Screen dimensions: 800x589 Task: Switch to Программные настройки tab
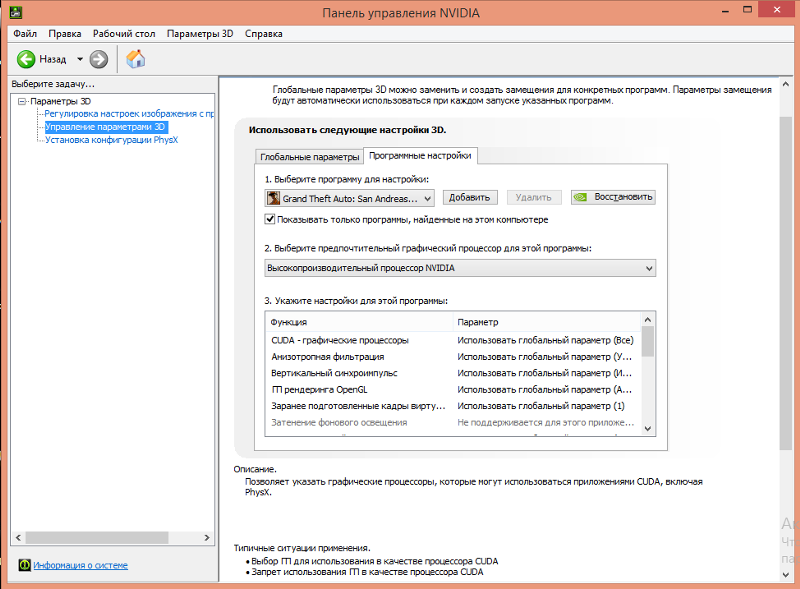click(x=420, y=156)
